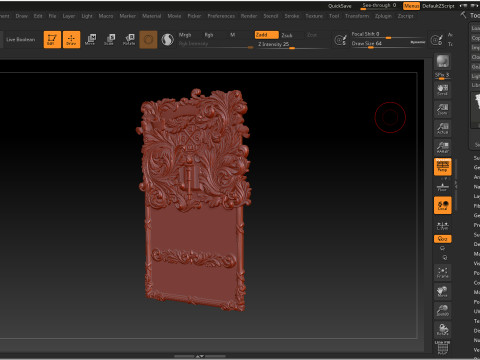Toggle the Live Boolean button

coord(21,40)
